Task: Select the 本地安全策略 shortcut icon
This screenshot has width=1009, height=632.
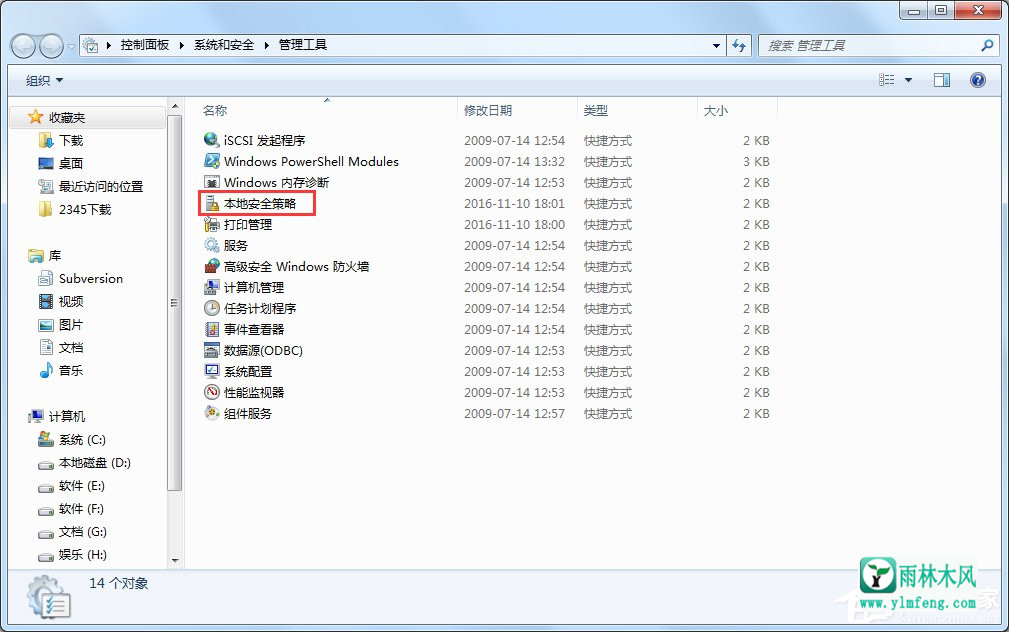Action: coord(212,203)
